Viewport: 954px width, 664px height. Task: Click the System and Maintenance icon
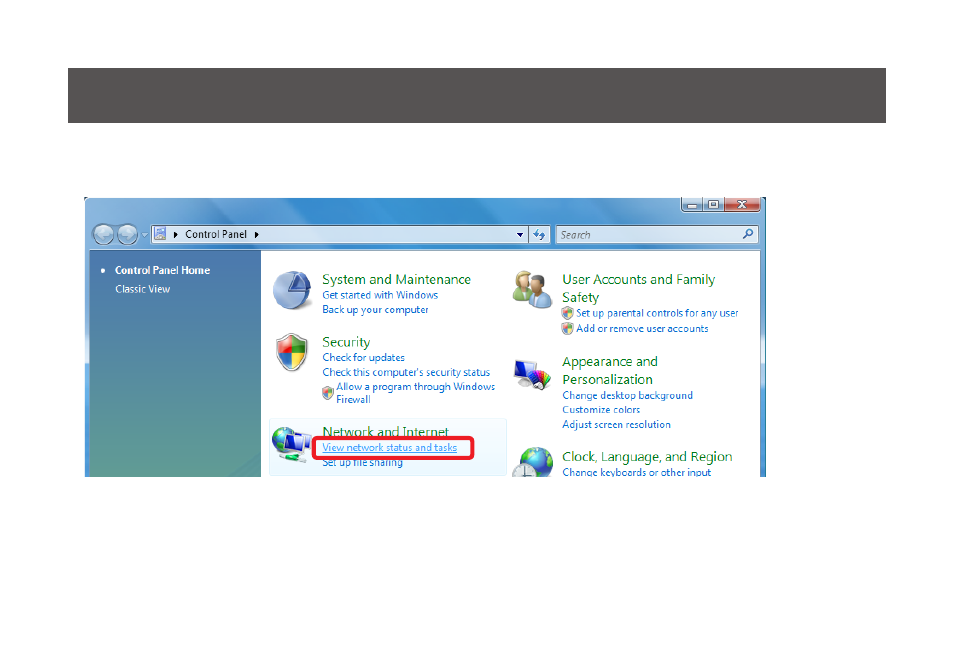[x=292, y=290]
